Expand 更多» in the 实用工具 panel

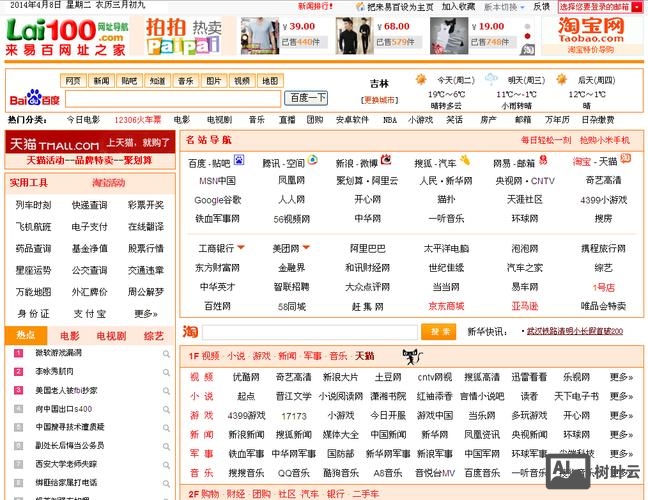(x=146, y=314)
